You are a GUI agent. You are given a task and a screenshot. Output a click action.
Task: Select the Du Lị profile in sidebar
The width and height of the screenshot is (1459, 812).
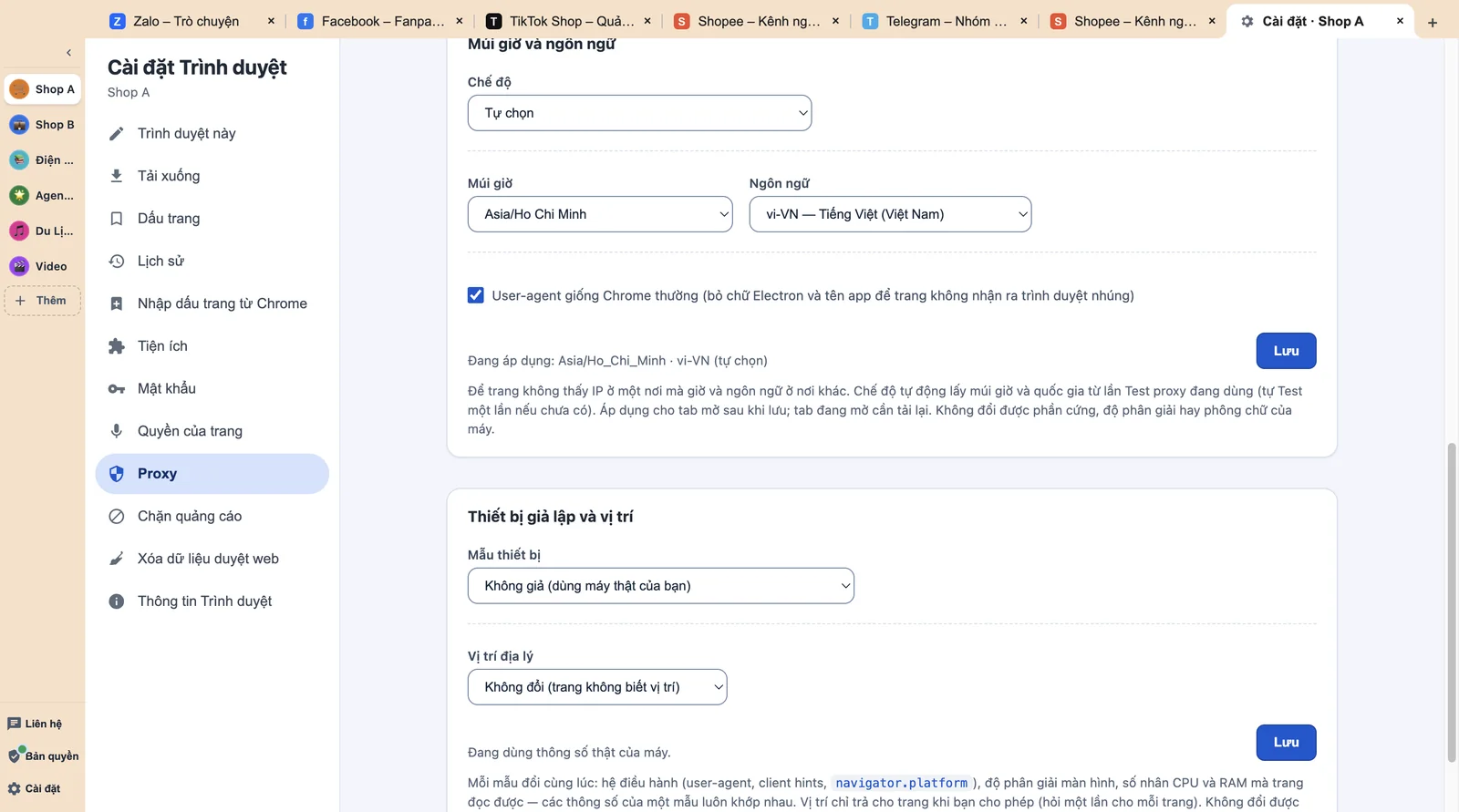tap(43, 231)
